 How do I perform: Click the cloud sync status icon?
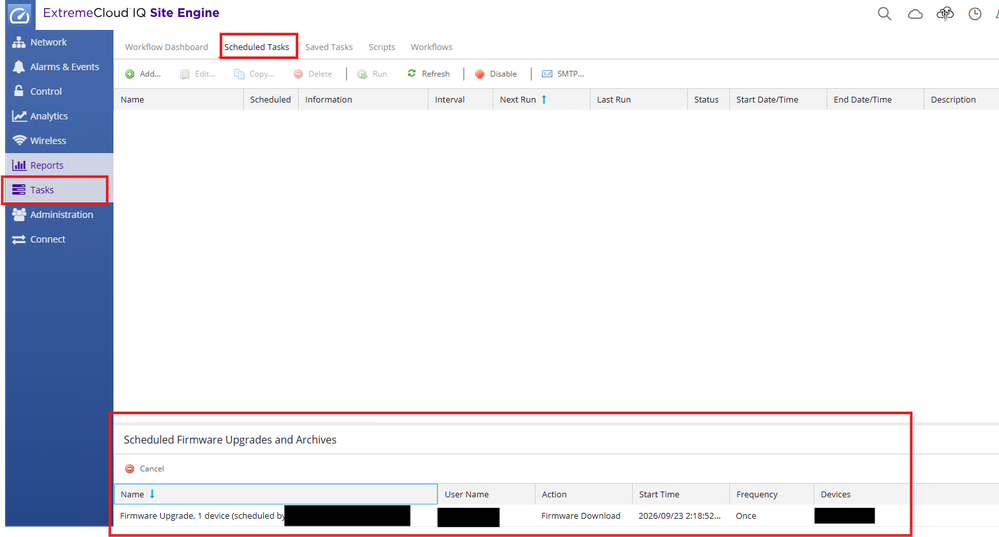click(x=945, y=13)
